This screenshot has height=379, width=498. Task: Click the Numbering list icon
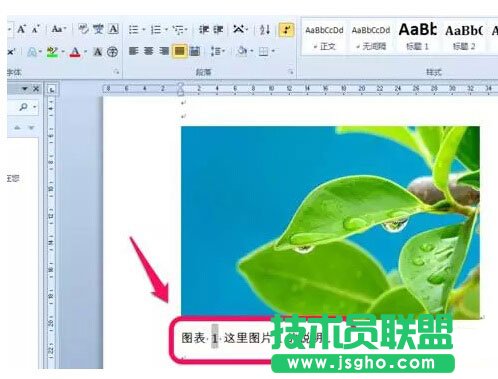point(156,30)
